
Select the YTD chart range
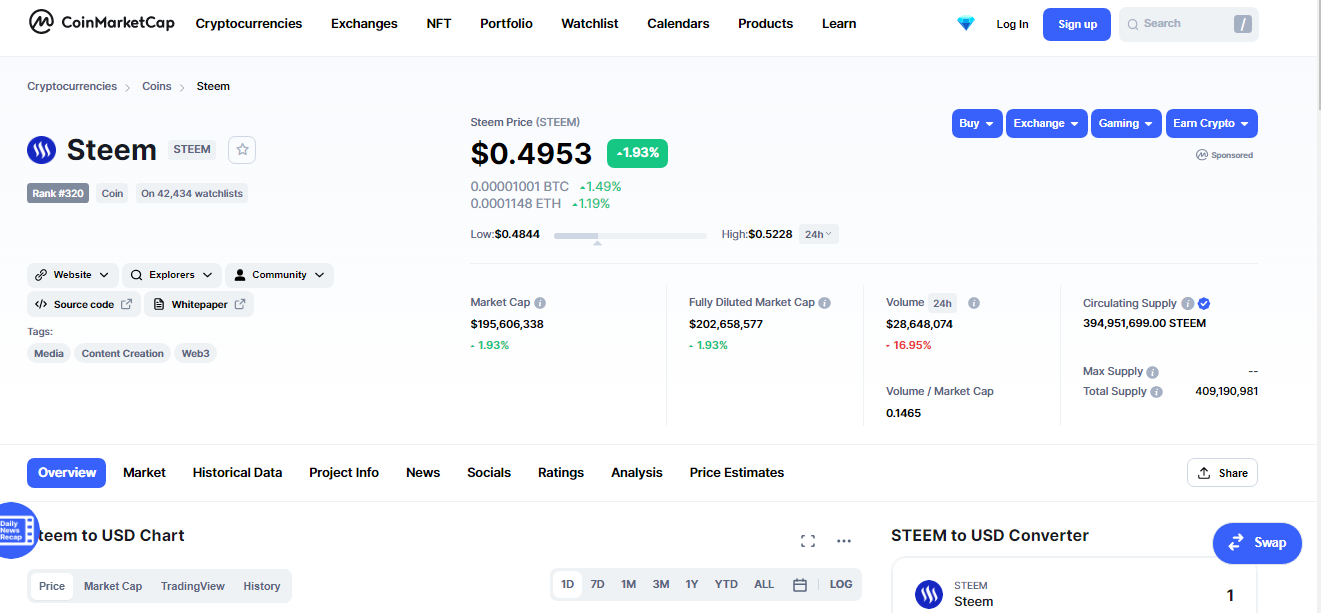point(726,584)
